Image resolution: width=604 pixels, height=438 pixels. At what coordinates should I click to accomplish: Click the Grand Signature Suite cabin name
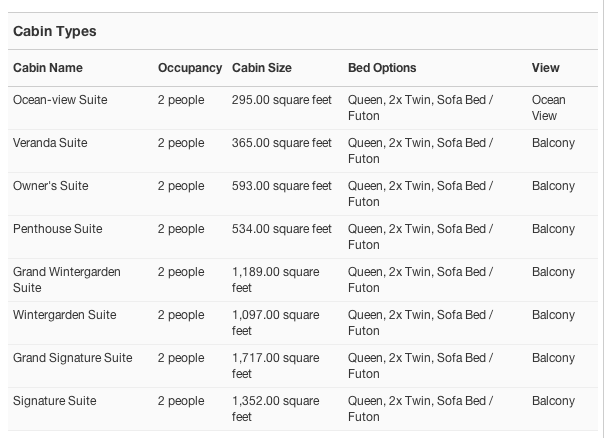pyautogui.click(x=73, y=358)
